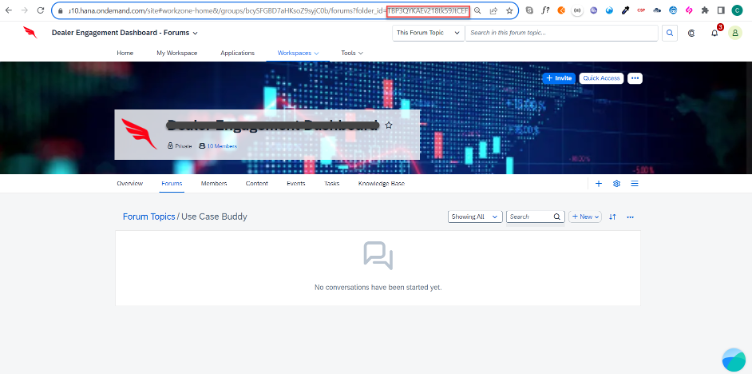The height and width of the screenshot is (375, 755).
Task: Click the share page icon in address bar
Action: (494, 11)
